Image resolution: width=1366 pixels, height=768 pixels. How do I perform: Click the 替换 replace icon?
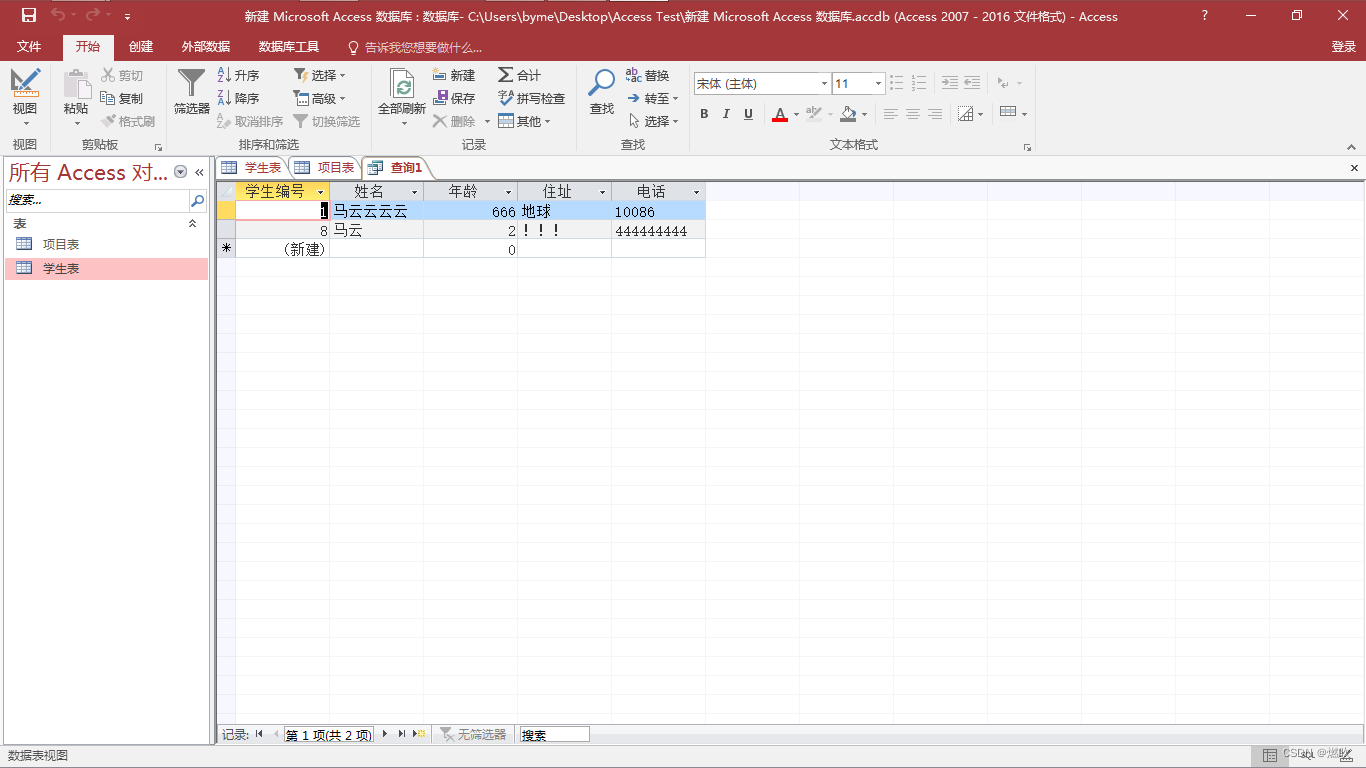pos(633,75)
